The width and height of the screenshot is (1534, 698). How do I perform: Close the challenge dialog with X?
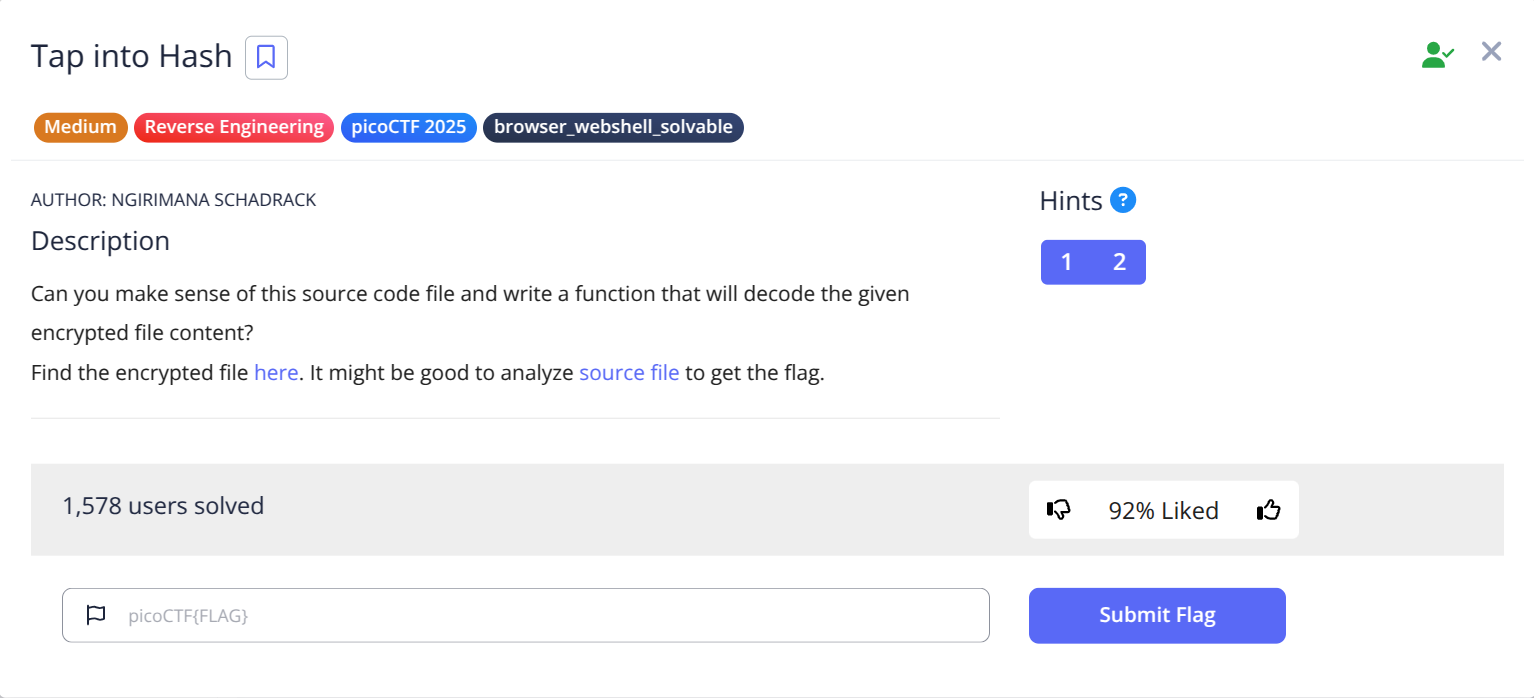pos(1491,52)
